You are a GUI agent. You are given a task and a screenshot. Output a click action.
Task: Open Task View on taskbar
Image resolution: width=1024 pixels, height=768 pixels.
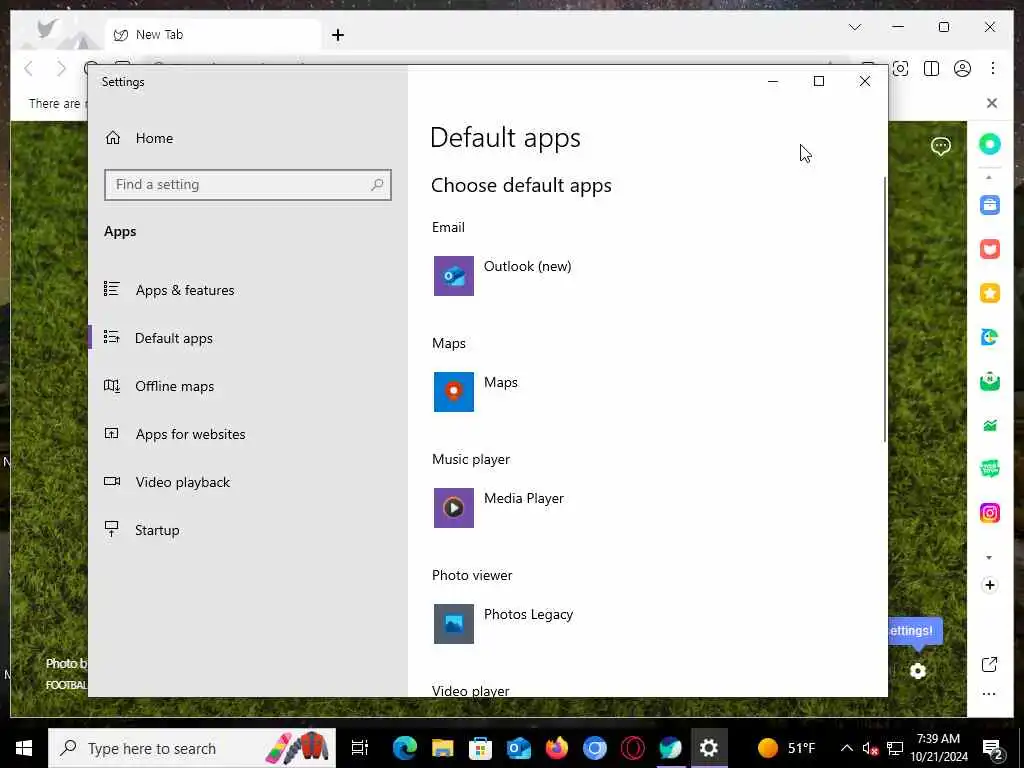point(360,748)
